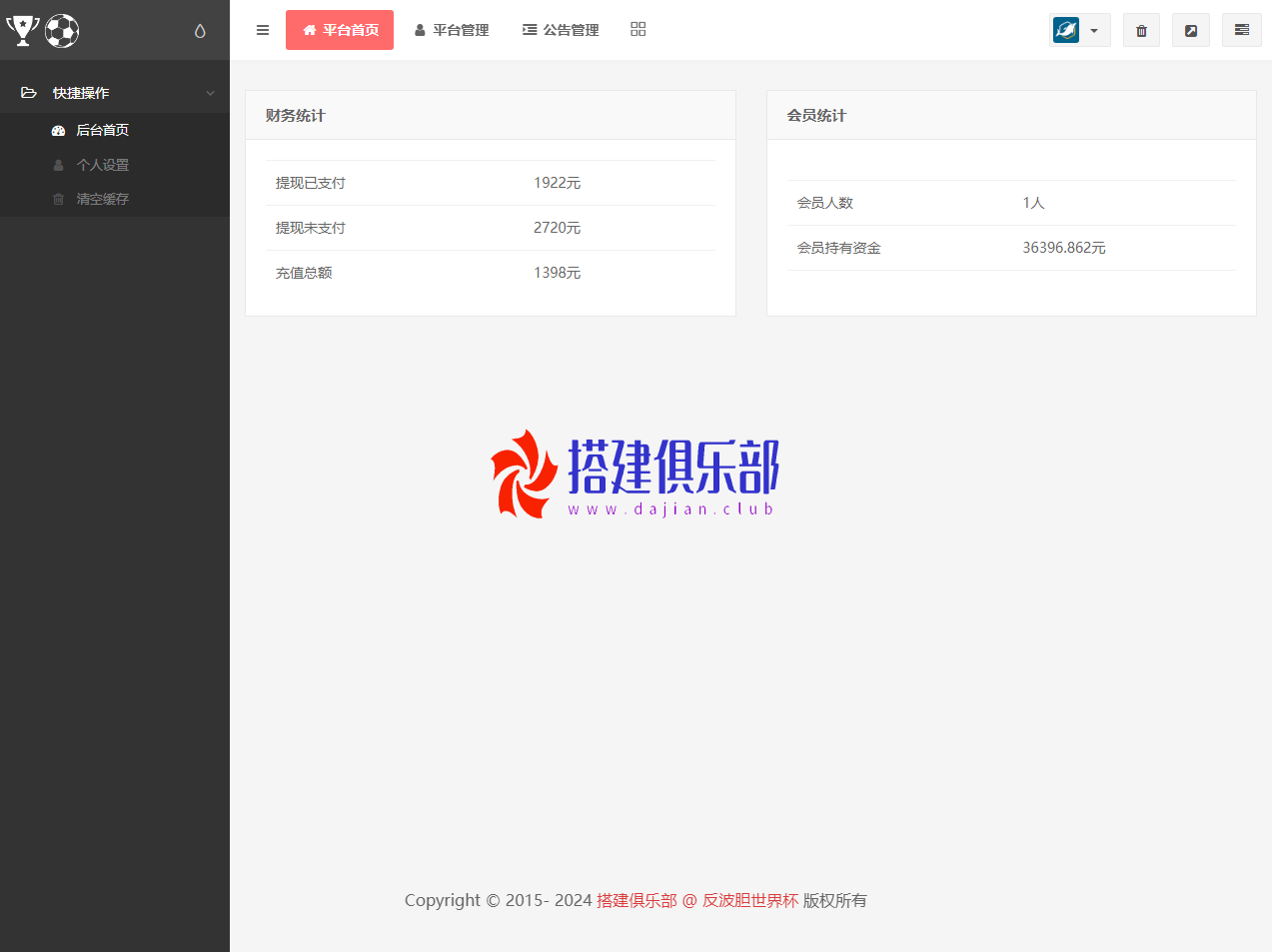Image resolution: width=1272 pixels, height=952 pixels.
Task: Click the 提现未支付 label
Action: coord(311,228)
